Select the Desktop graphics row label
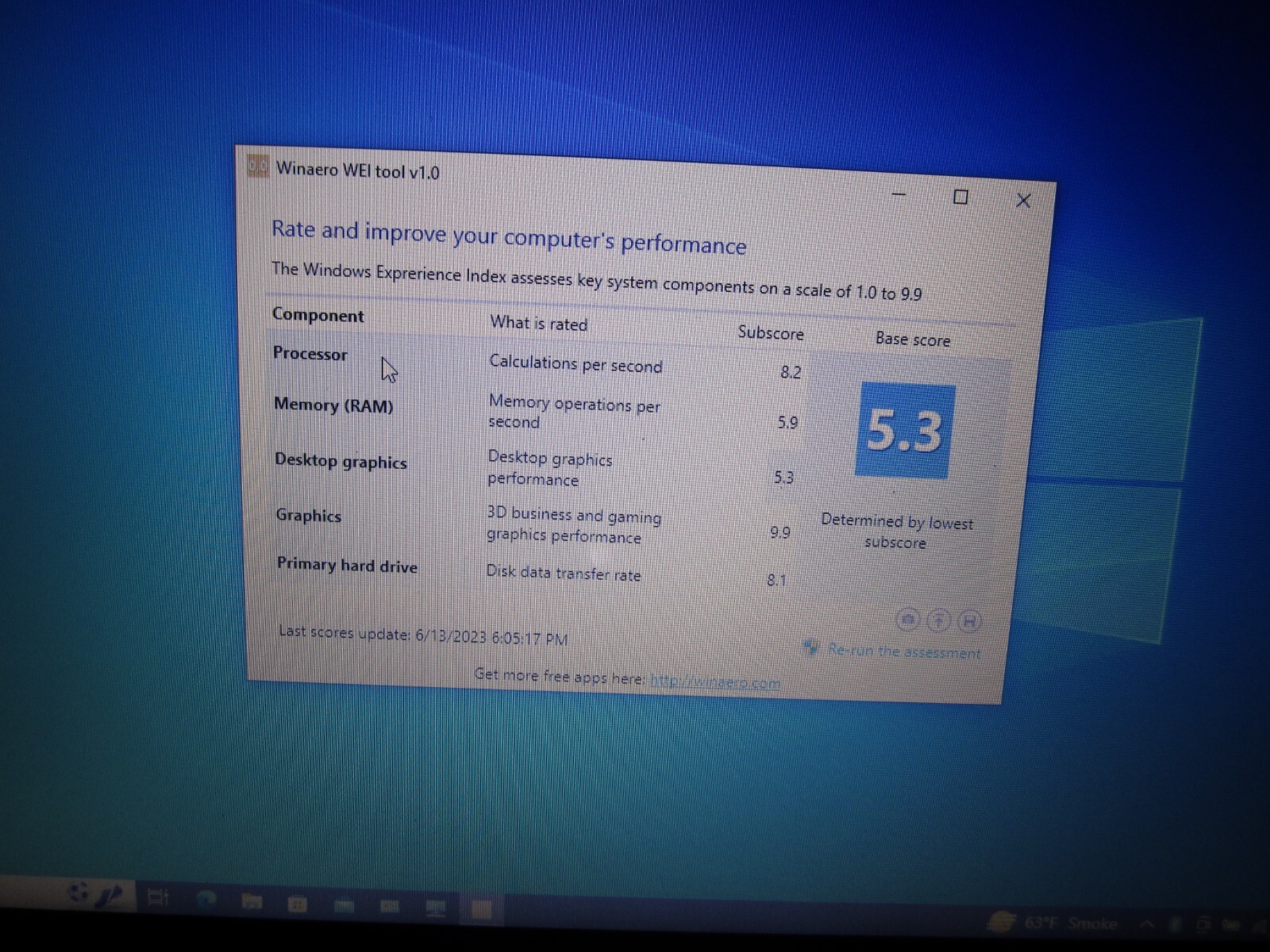Viewport: 1270px width, 952px height. [x=341, y=461]
